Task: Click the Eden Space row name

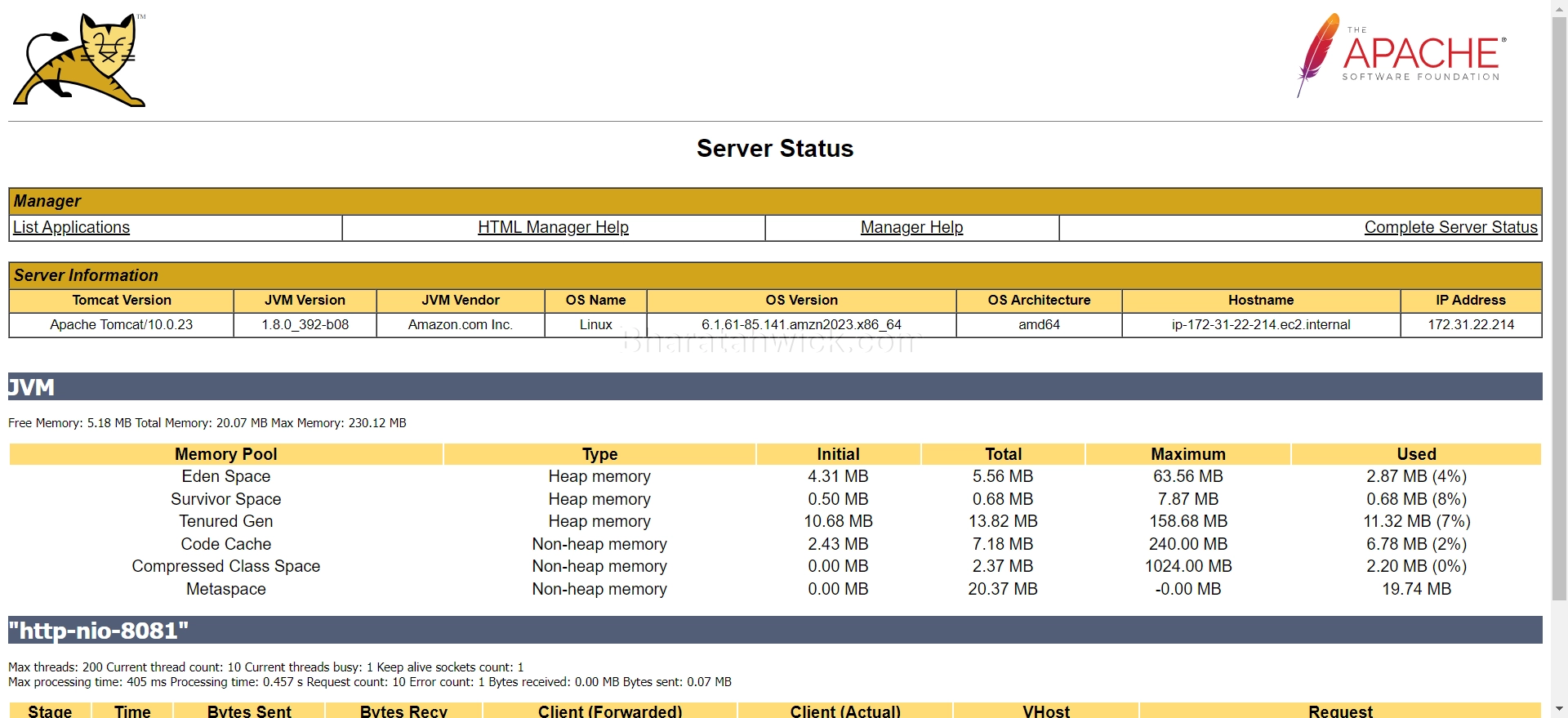Action: 226,476
